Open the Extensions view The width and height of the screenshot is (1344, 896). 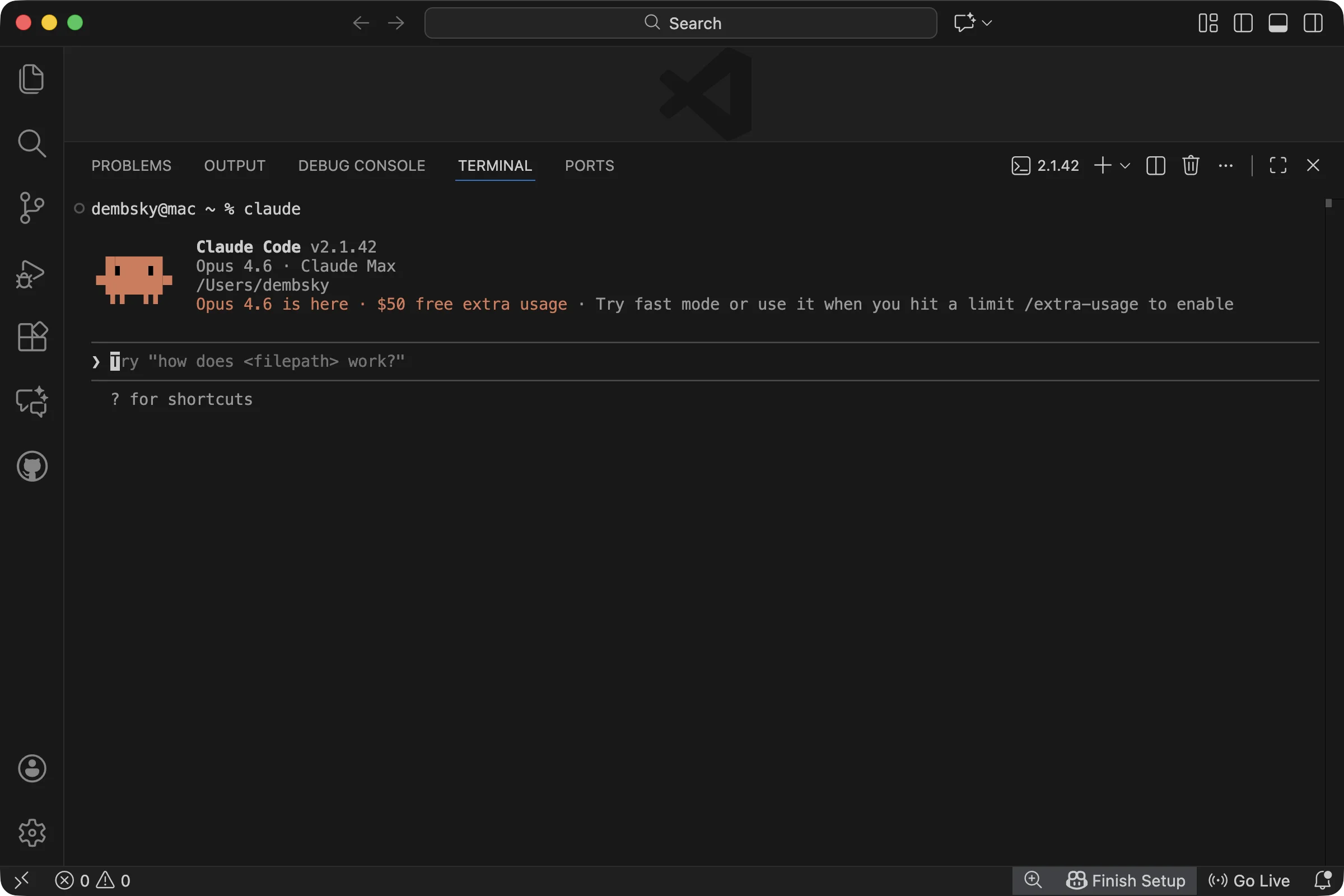[32, 337]
